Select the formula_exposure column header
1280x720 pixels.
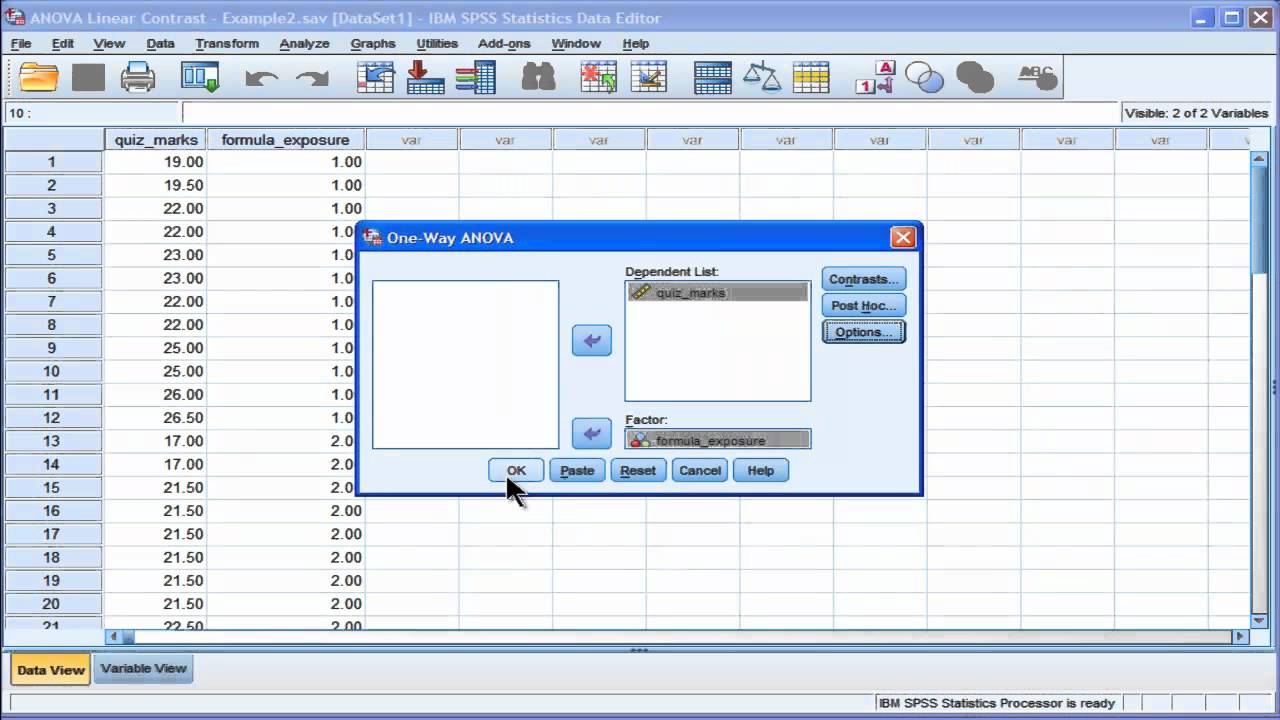pyautogui.click(x=286, y=140)
